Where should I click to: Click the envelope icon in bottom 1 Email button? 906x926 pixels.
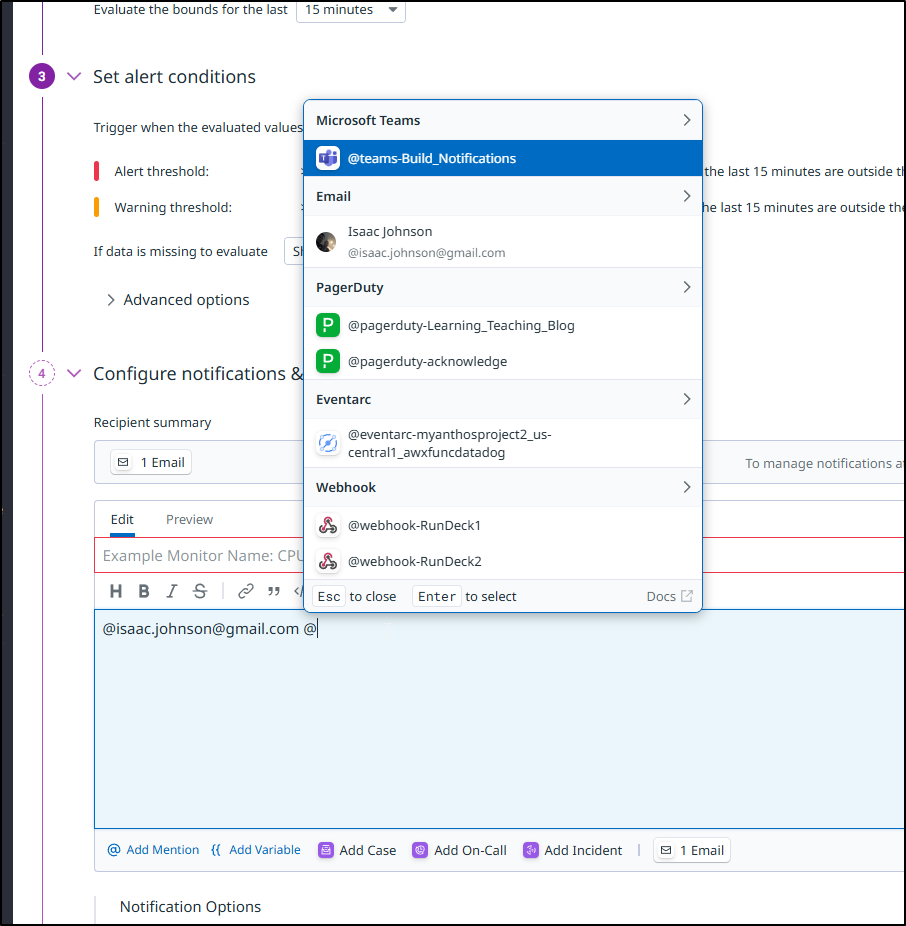666,850
